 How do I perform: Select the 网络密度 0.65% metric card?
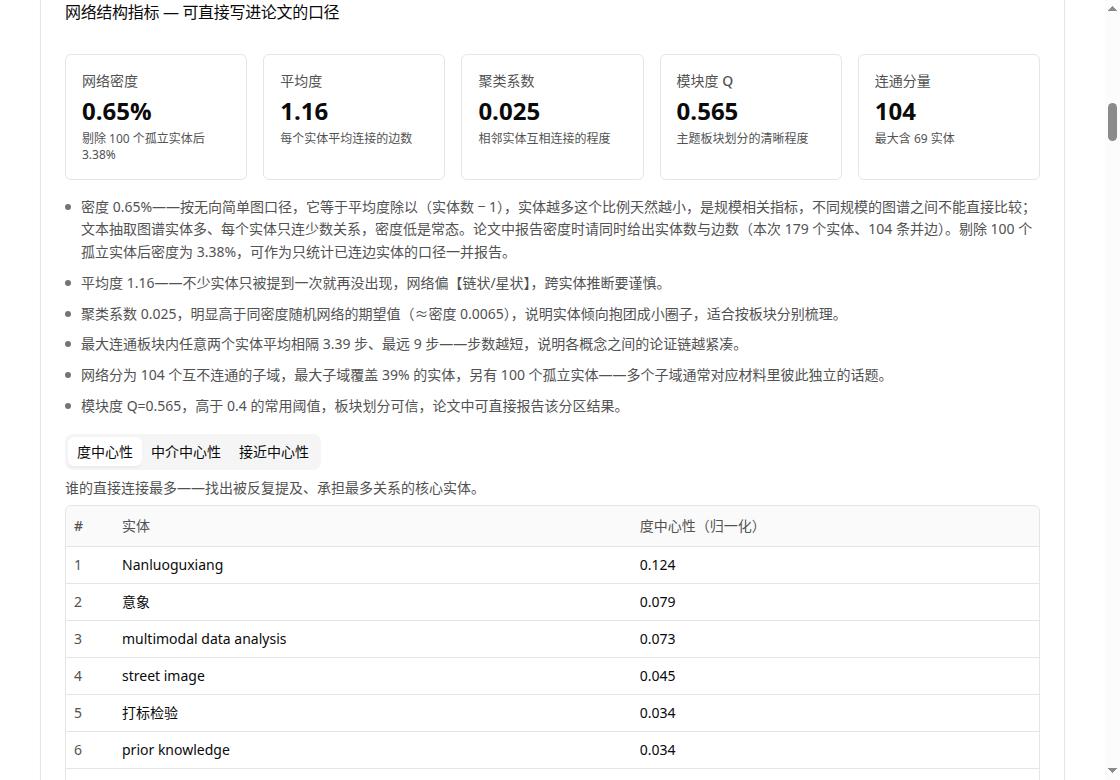[156, 117]
